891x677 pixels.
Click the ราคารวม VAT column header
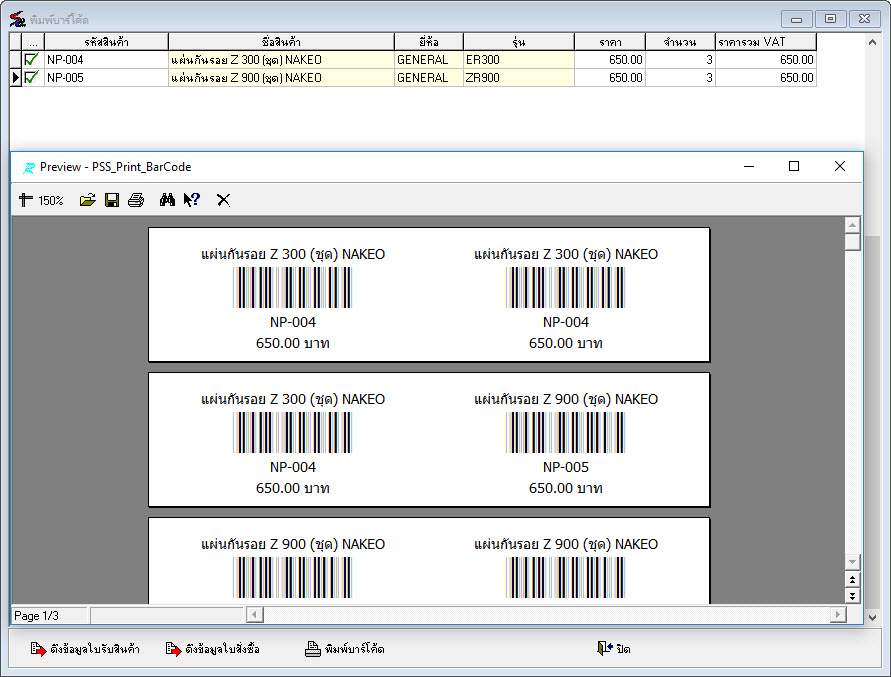point(765,41)
